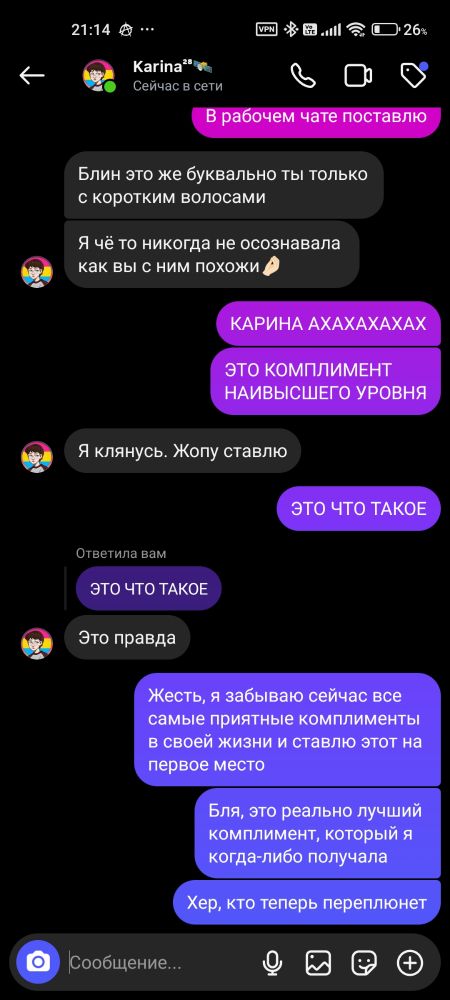Tap the В рабочем чате поставлю message
The image size is (450, 1000).
316,119
